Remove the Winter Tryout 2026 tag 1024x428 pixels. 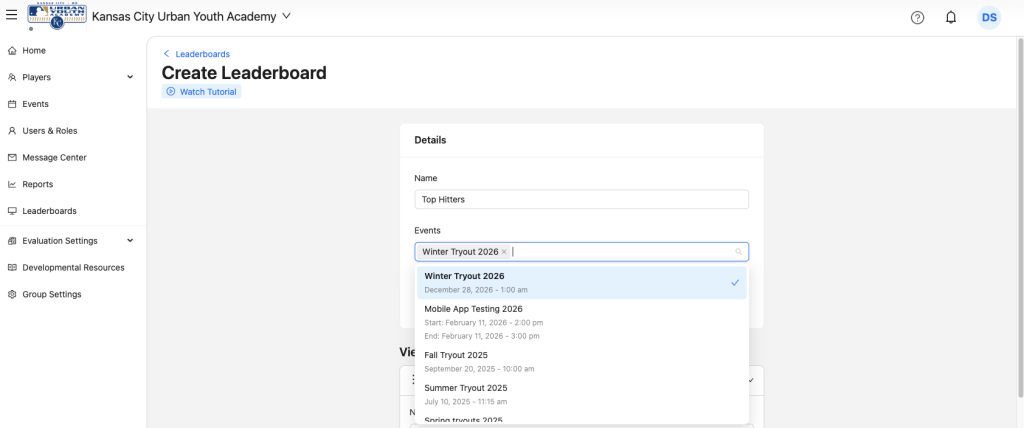click(504, 252)
